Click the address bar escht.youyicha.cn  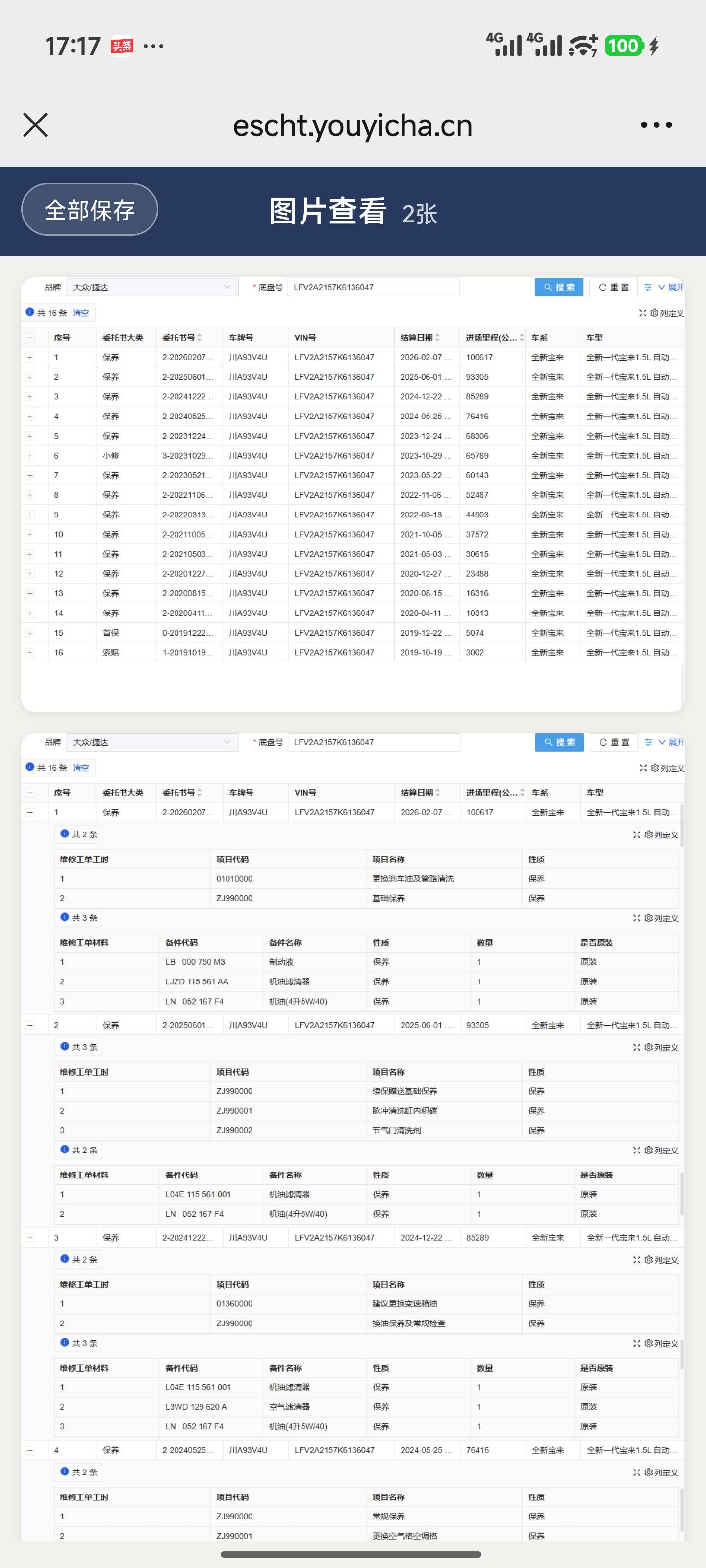coord(353,125)
